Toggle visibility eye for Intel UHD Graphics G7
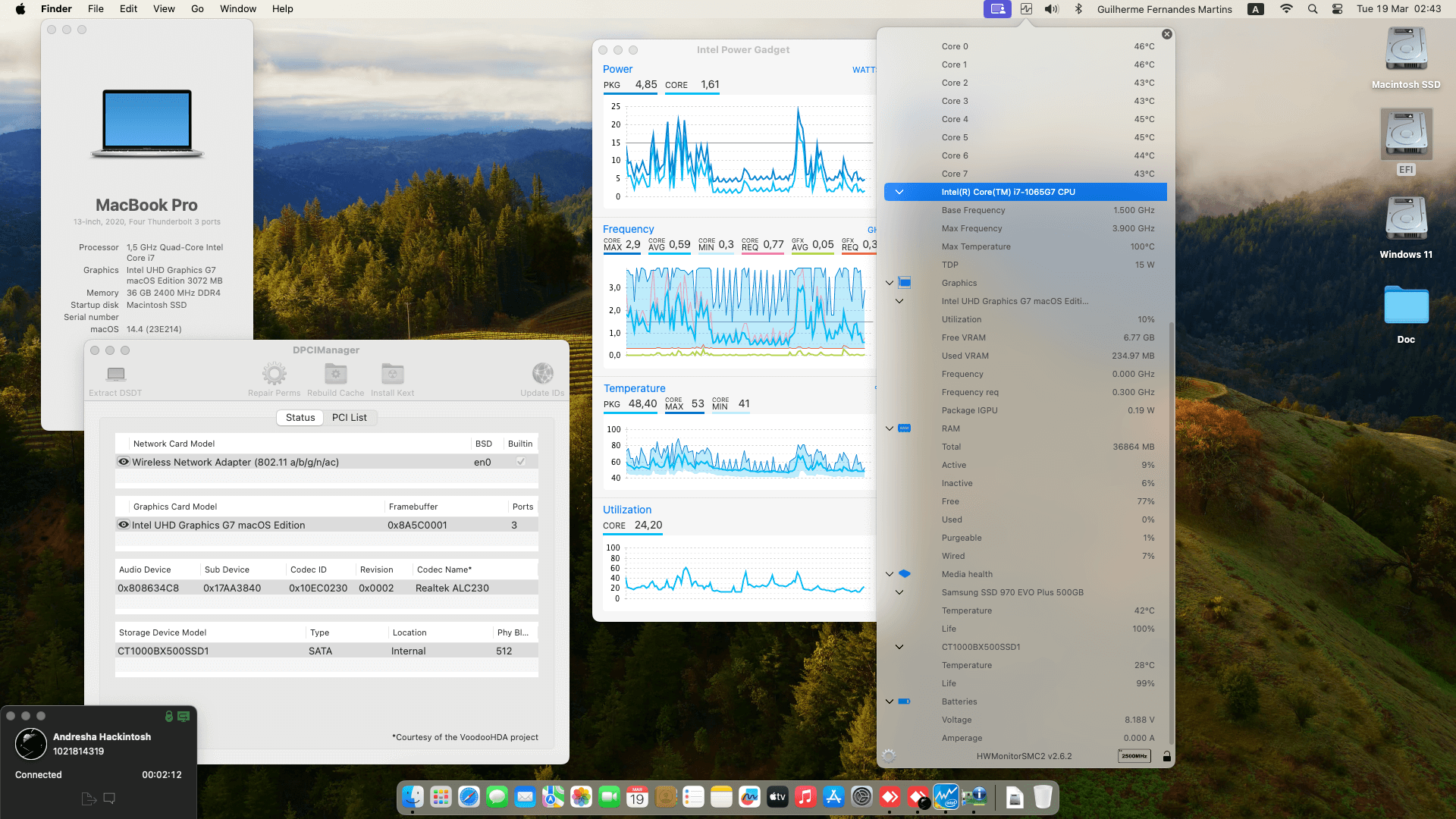Image resolution: width=1456 pixels, height=819 pixels. (124, 525)
